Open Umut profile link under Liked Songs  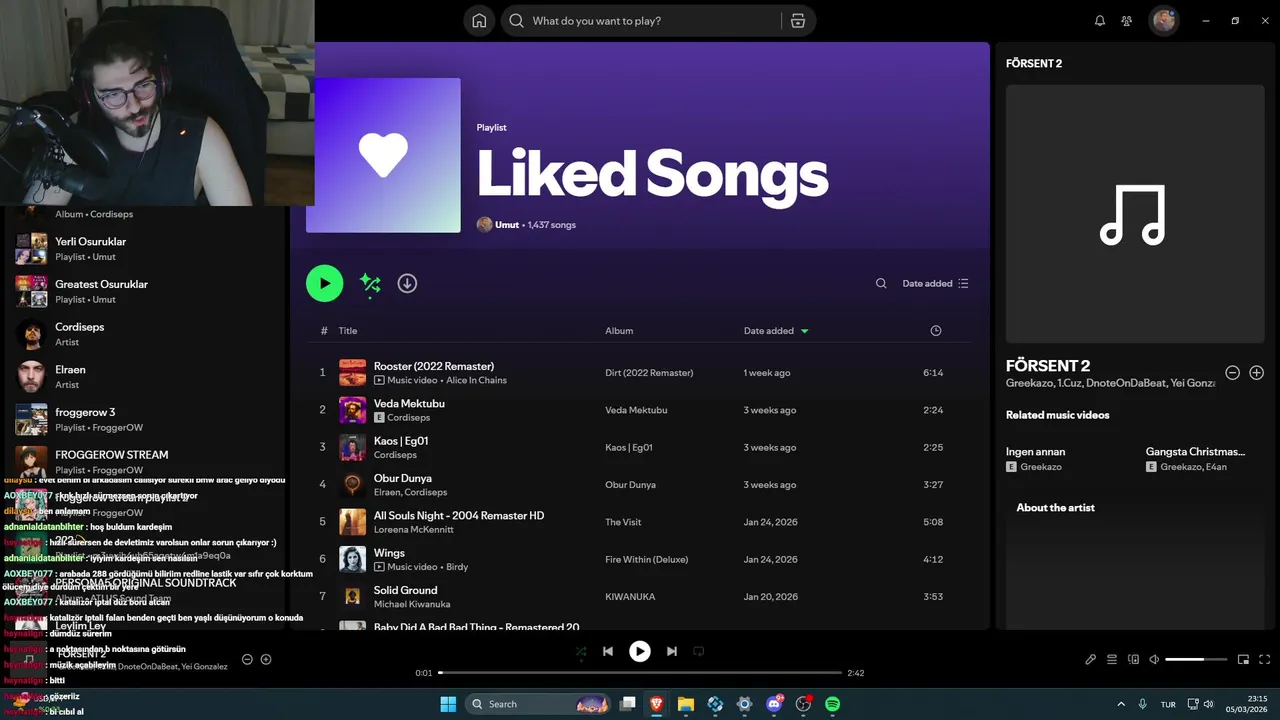point(507,225)
